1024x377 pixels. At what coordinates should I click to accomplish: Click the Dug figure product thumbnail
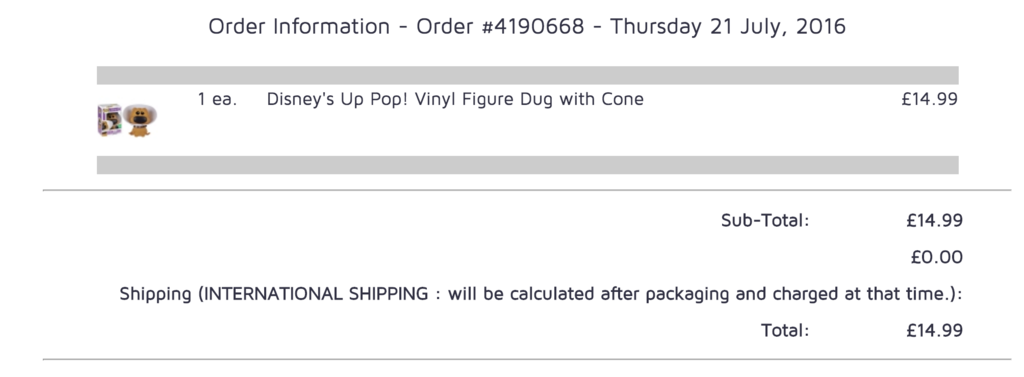[140, 121]
